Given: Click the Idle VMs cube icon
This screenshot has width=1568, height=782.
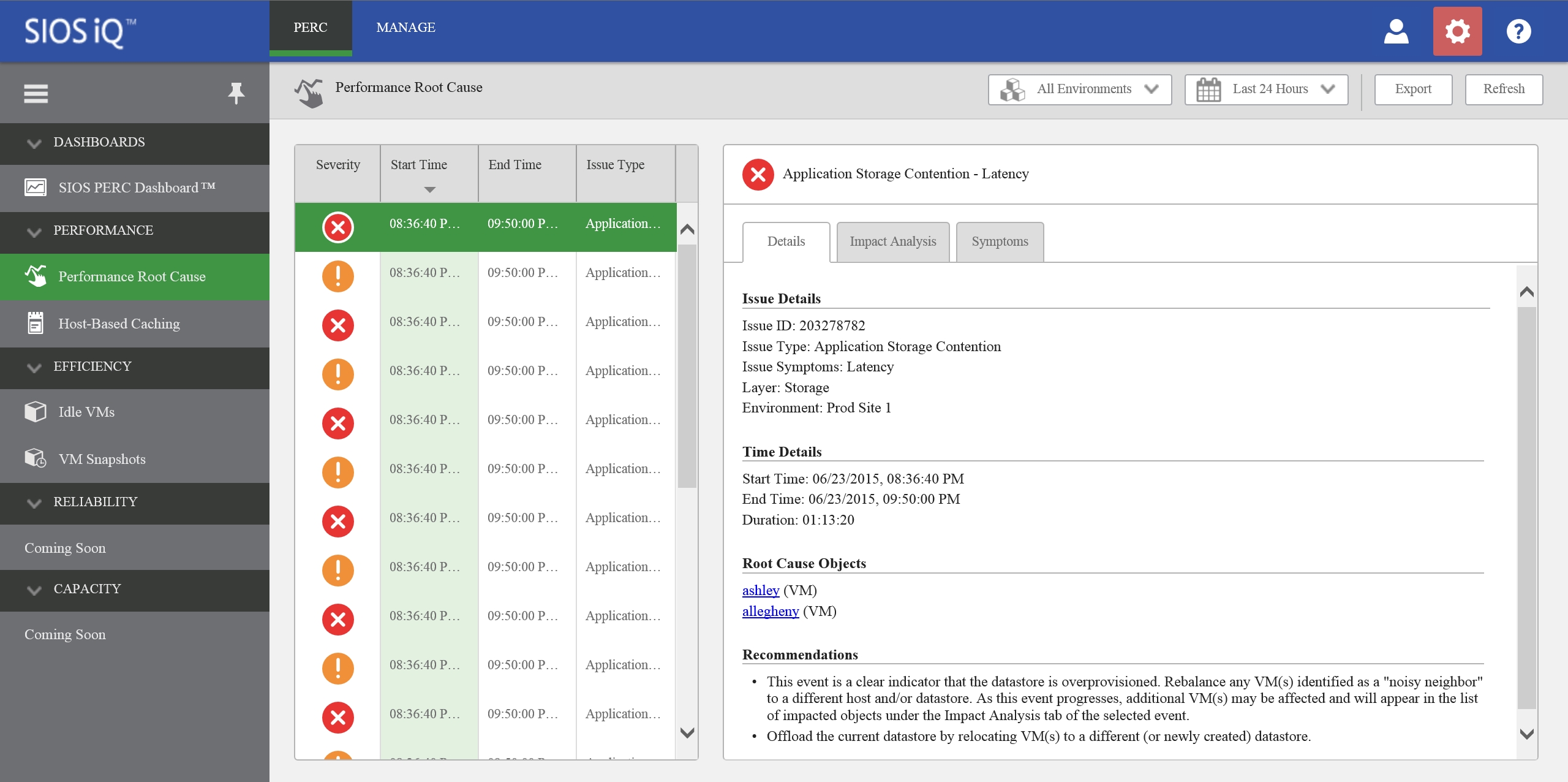Looking at the screenshot, I should pos(36,412).
